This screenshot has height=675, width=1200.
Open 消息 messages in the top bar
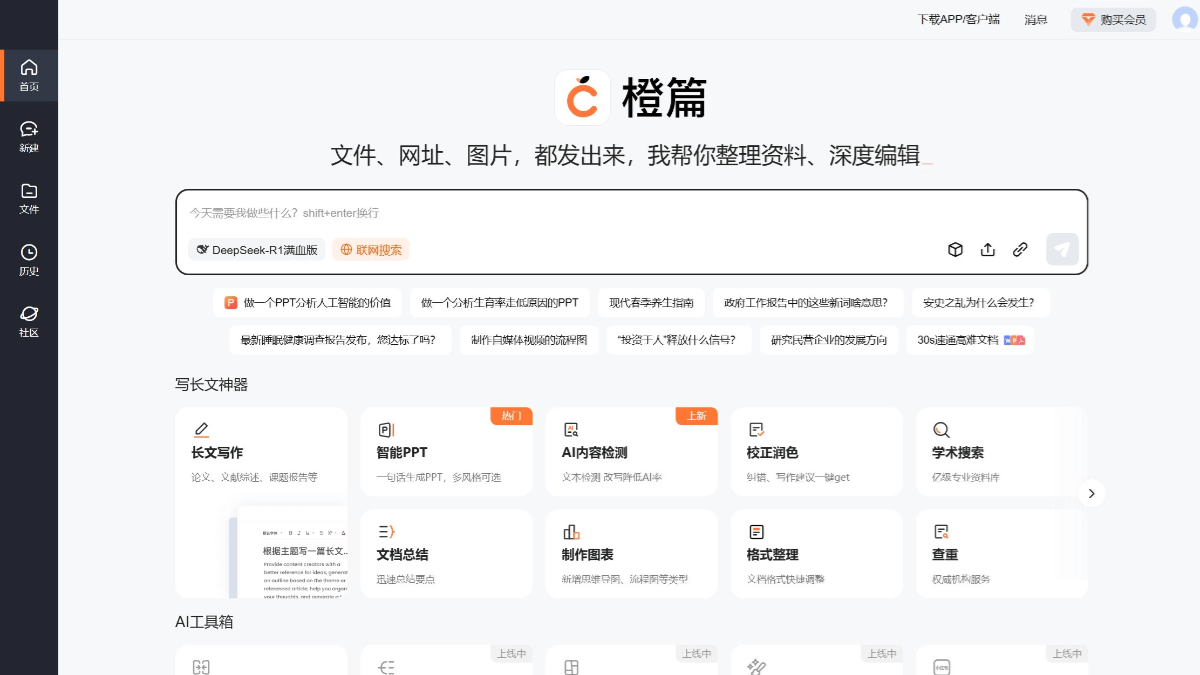coord(1036,19)
